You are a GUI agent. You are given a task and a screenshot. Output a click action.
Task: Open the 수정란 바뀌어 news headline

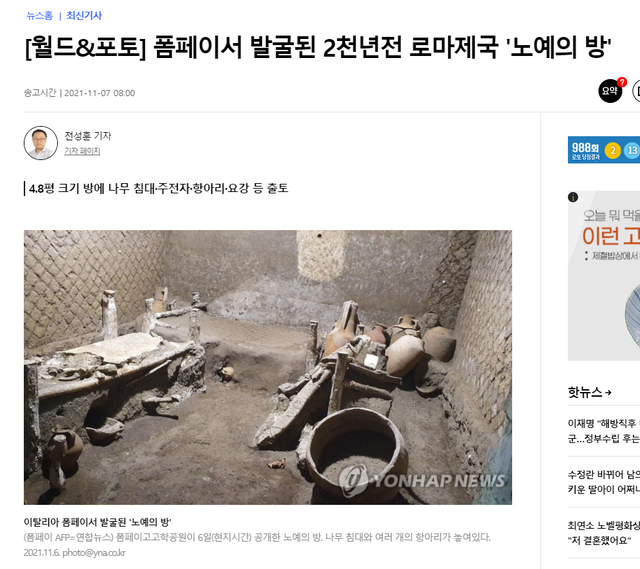tap(604, 482)
